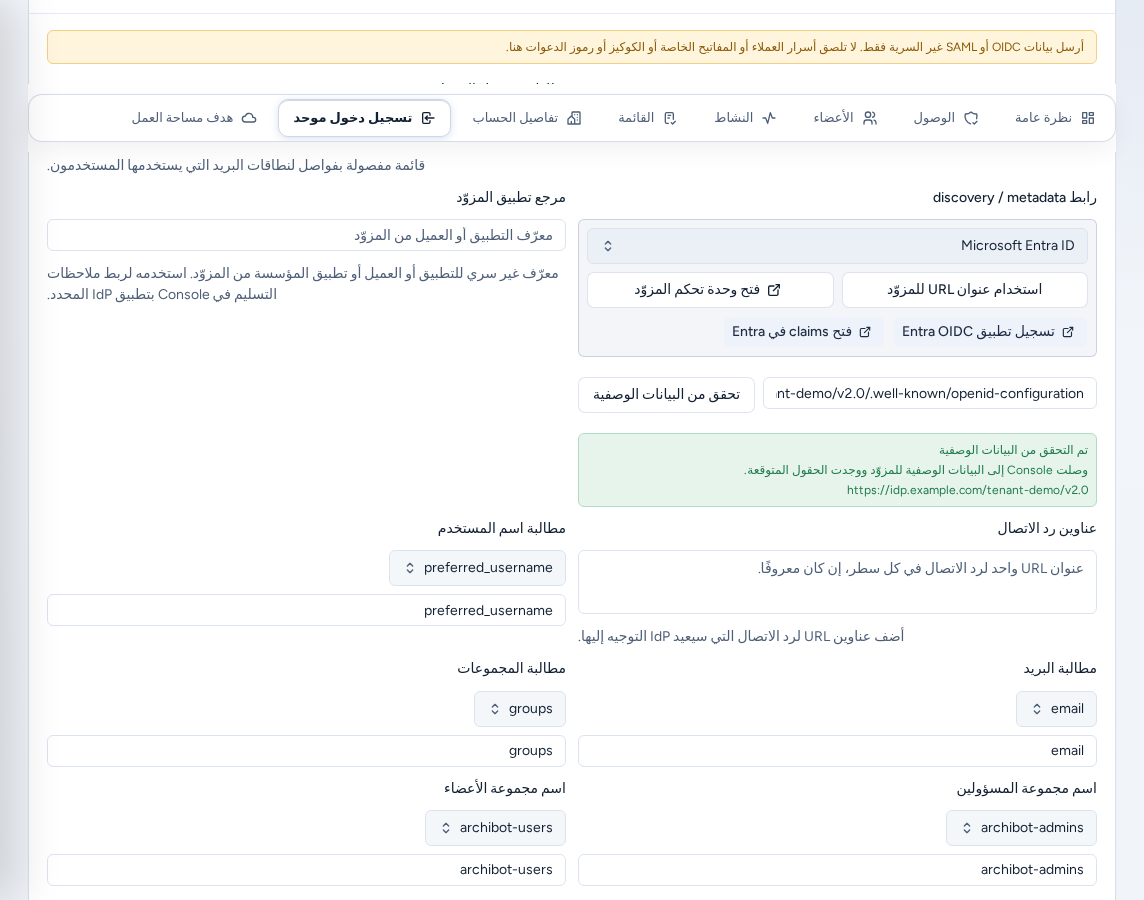Click the email text input field
1144x900 pixels.
coord(837,751)
